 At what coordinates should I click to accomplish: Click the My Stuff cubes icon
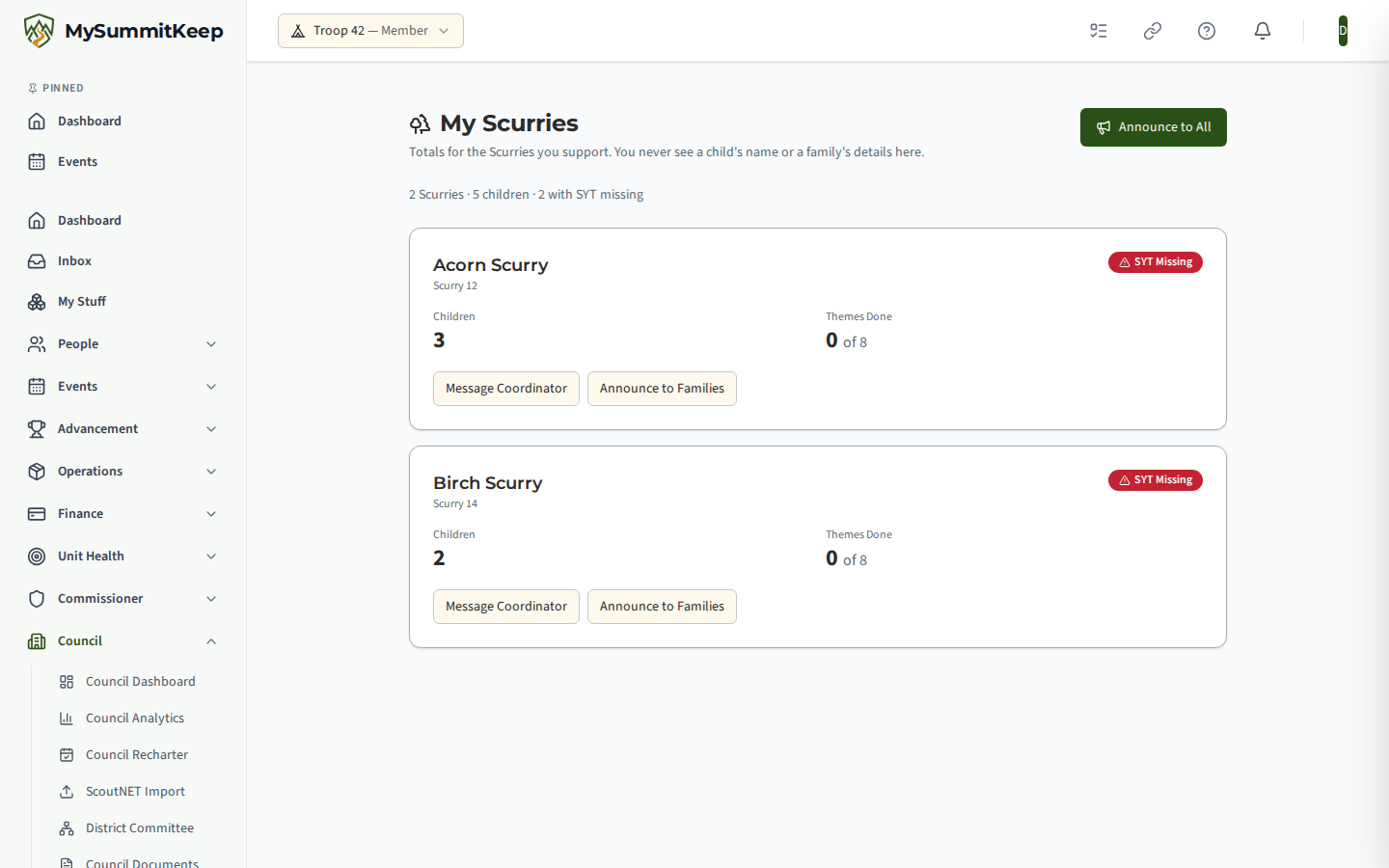coord(37,302)
